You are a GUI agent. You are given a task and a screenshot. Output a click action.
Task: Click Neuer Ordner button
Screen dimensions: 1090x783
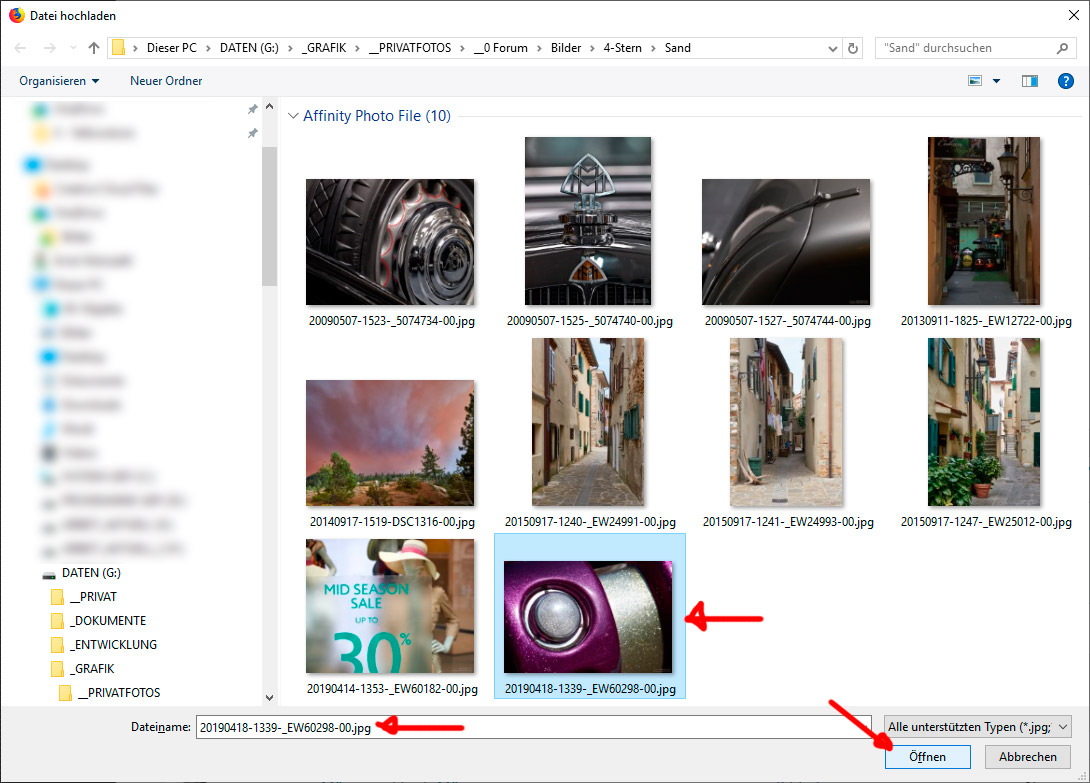(166, 81)
